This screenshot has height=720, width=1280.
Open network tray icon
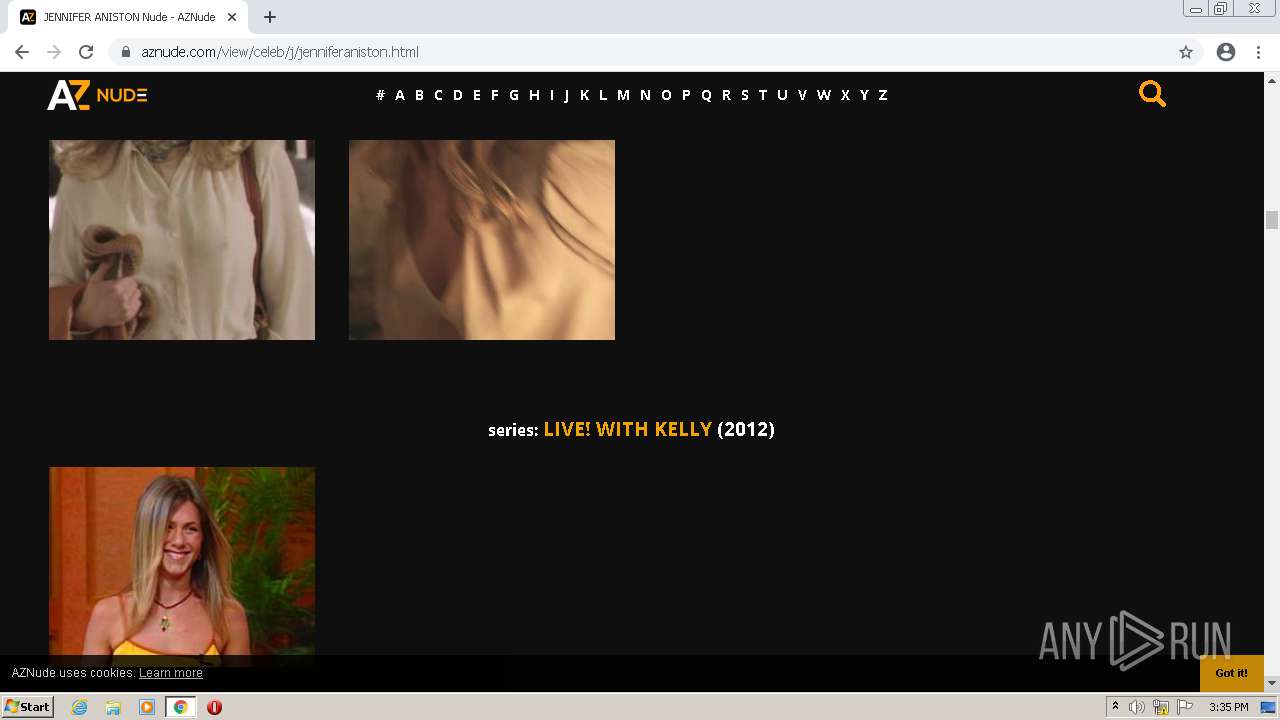[x=1161, y=707]
